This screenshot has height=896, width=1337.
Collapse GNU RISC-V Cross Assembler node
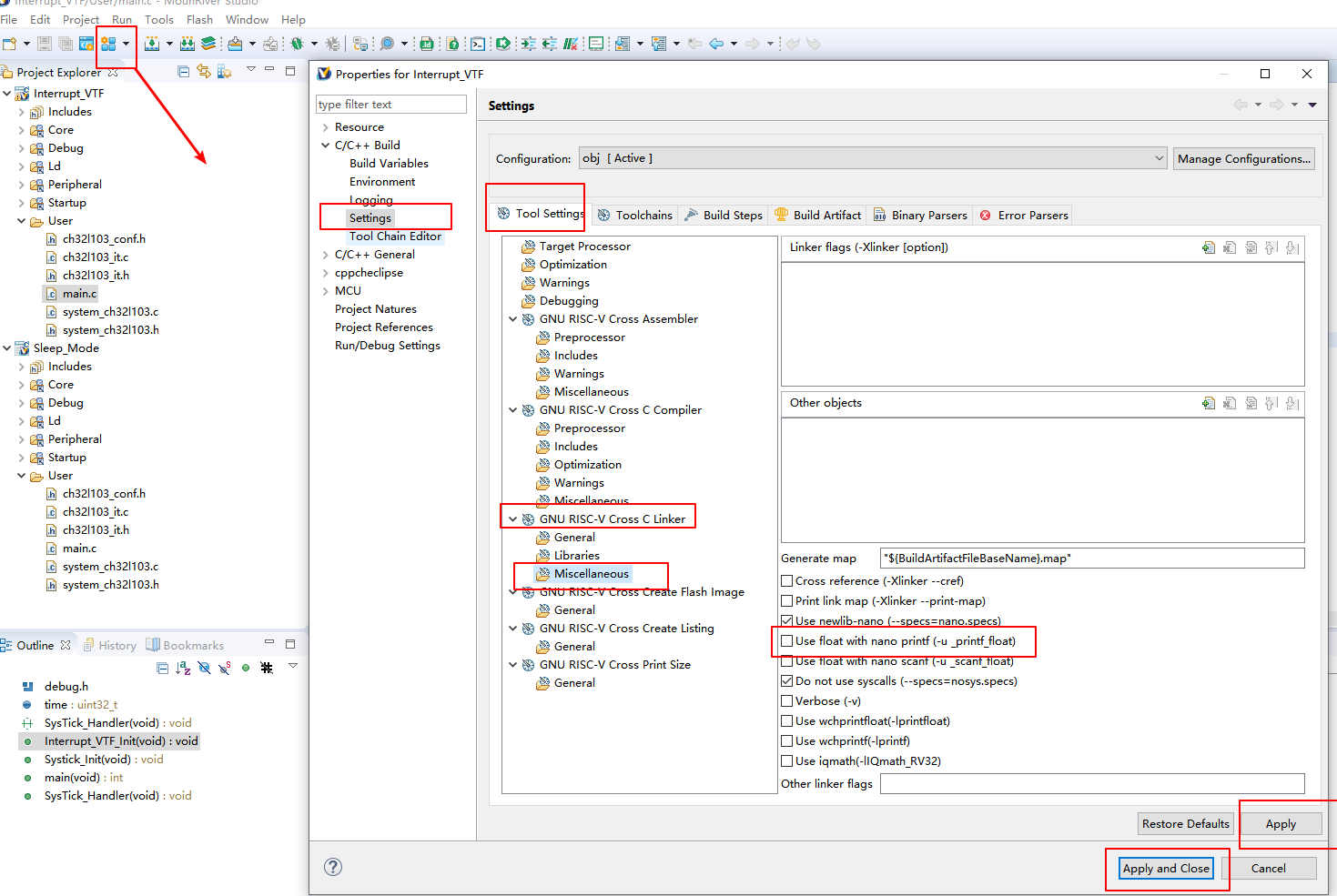512,319
